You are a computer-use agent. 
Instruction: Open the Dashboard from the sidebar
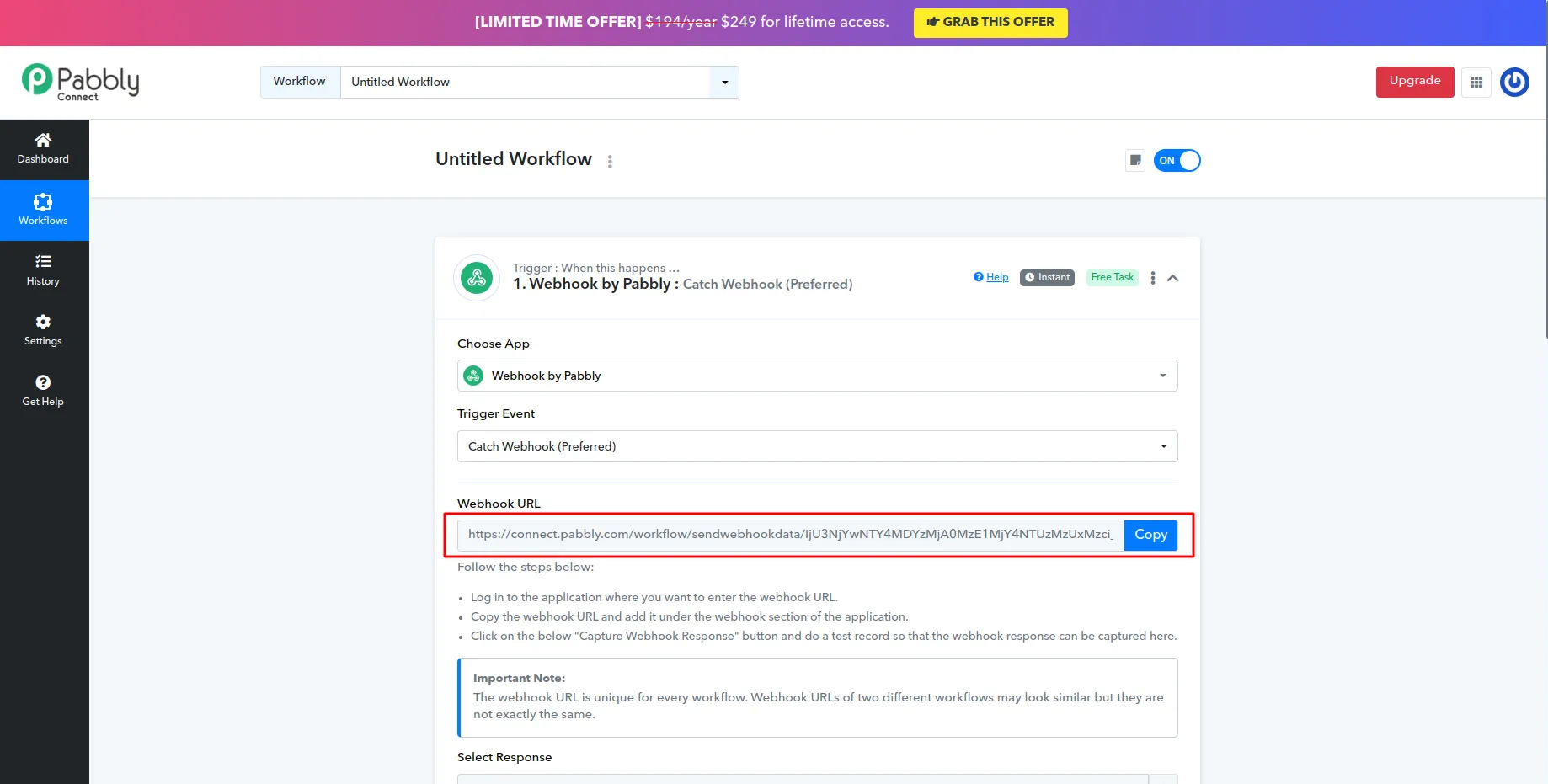(x=42, y=149)
